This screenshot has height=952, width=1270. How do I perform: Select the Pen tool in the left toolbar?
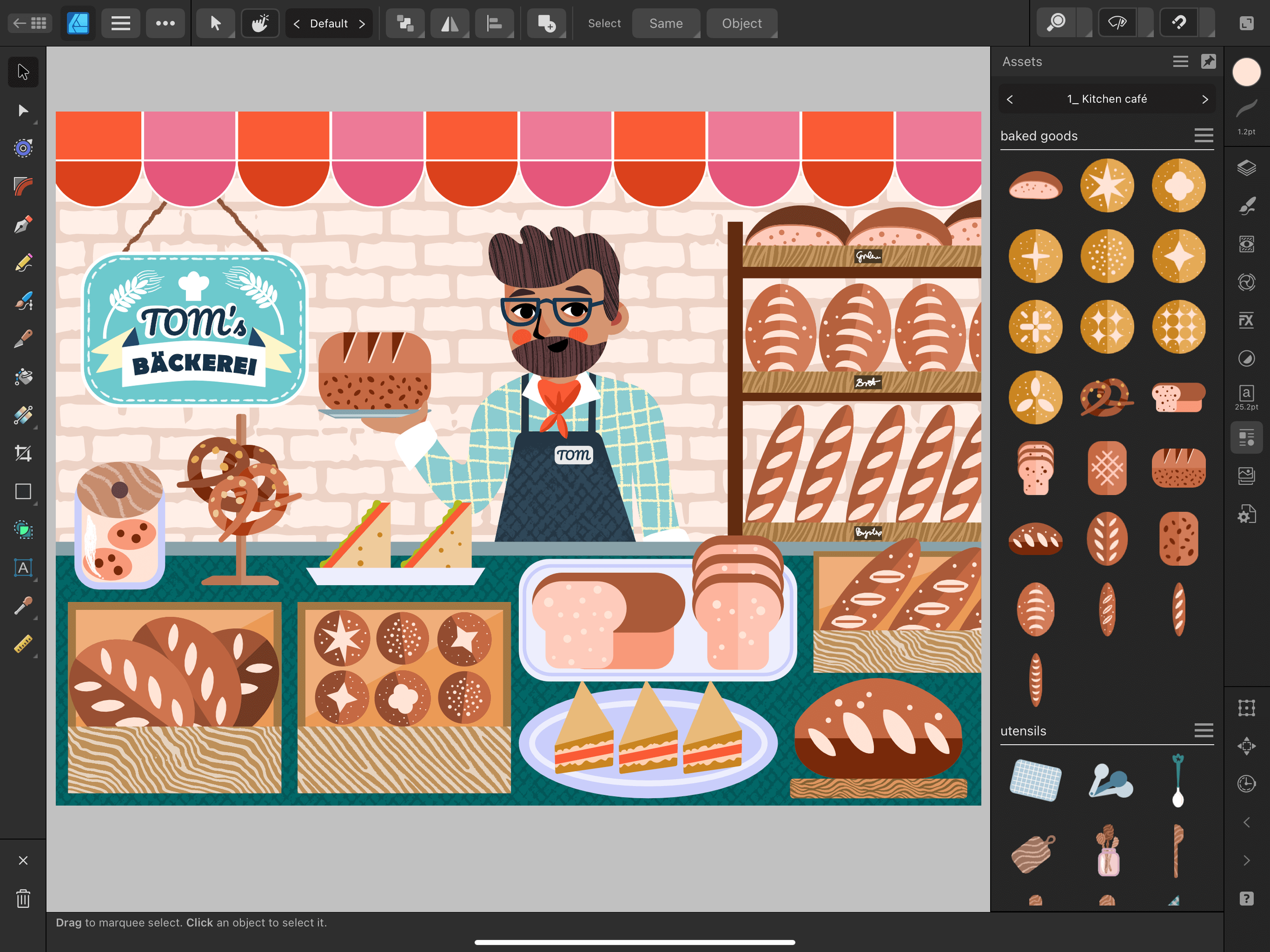click(23, 224)
